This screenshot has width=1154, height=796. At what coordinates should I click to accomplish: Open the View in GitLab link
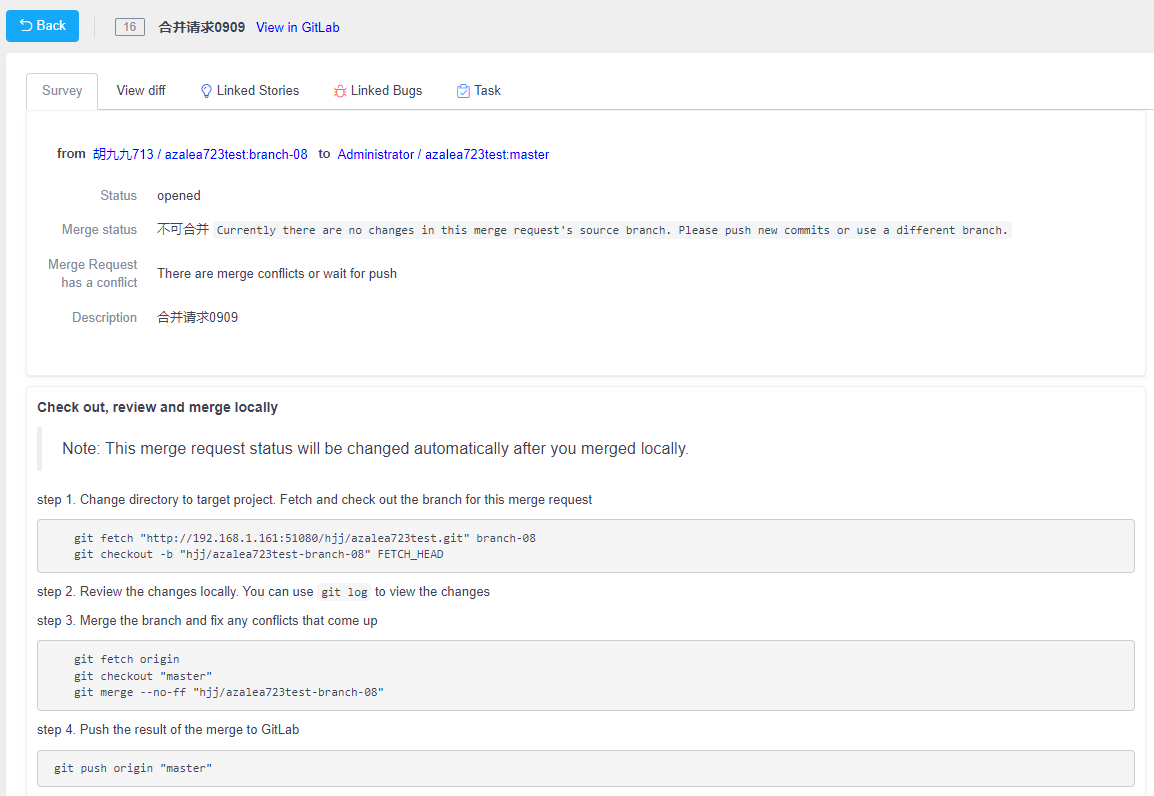click(x=297, y=28)
